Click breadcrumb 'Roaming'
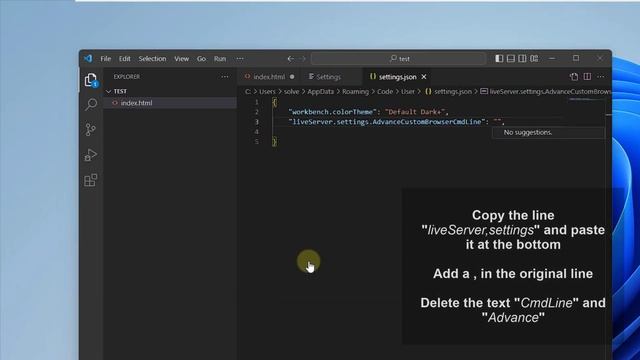640x360 pixels. tap(355, 91)
